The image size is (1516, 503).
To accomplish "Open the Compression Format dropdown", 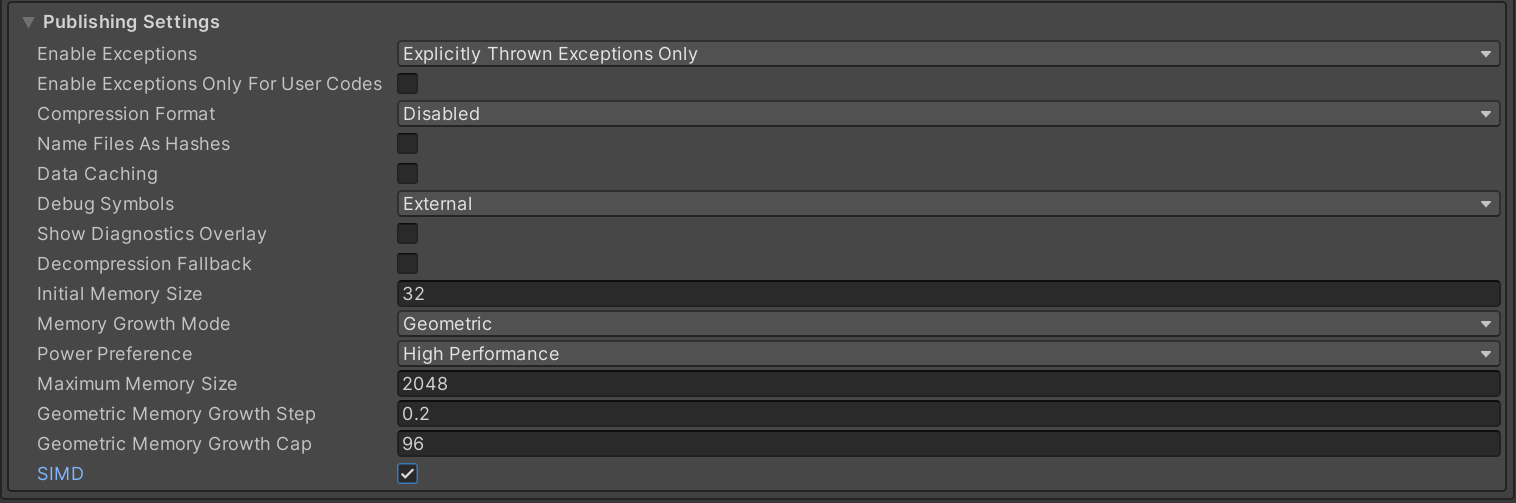I will [x=947, y=114].
